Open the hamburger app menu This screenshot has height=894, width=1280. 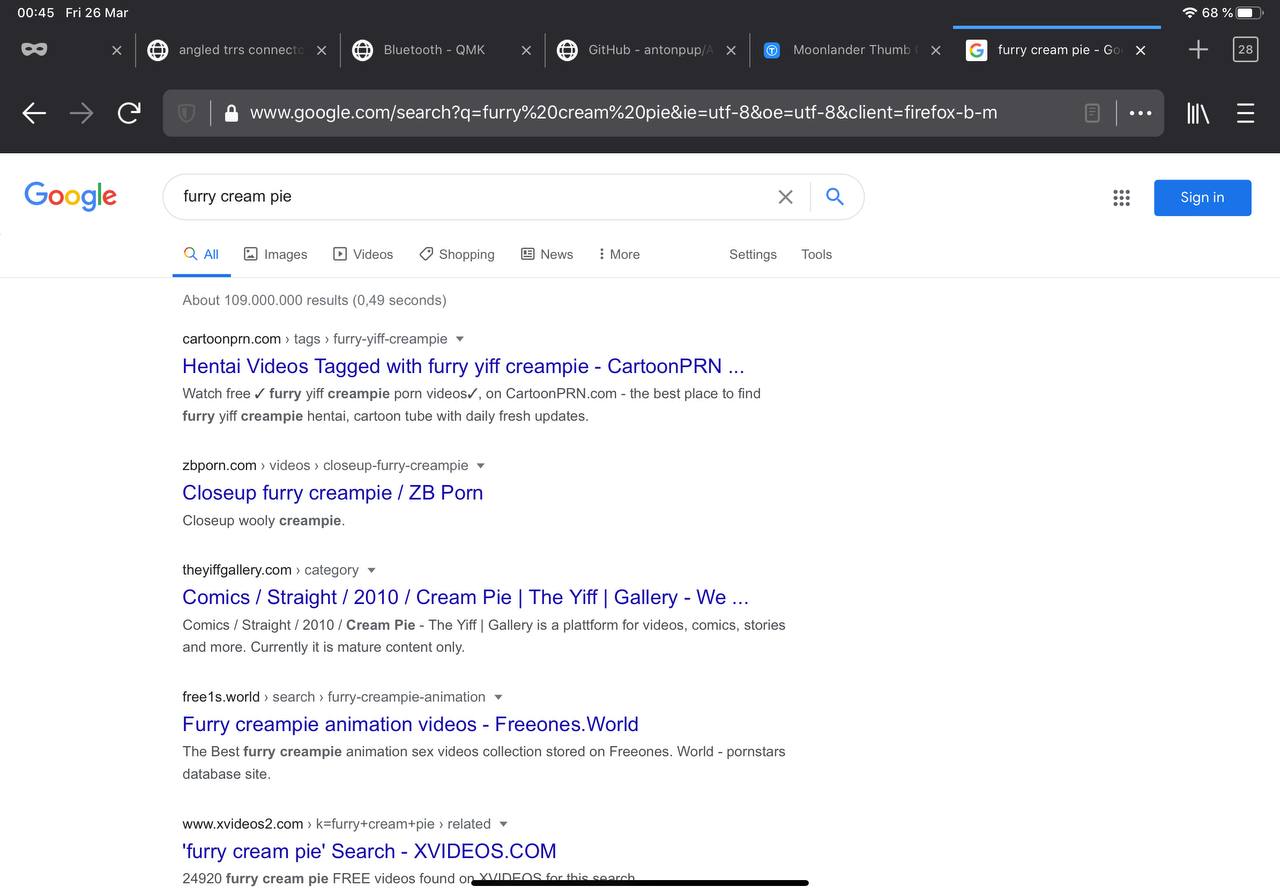click(x=1245, y=113)
